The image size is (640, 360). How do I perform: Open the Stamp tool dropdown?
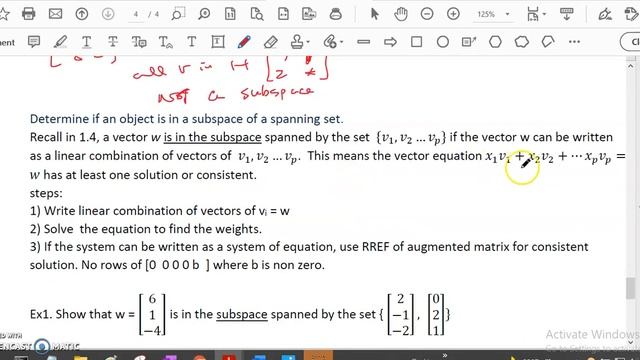300,42
